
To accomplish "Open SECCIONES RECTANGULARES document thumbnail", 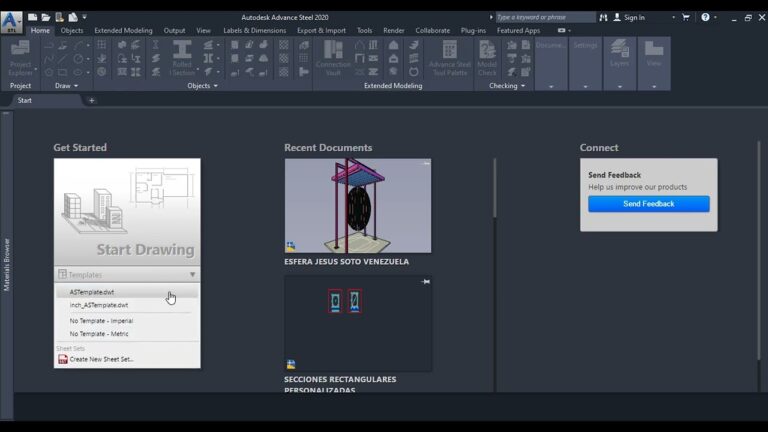I will click(x=358, y=323).
